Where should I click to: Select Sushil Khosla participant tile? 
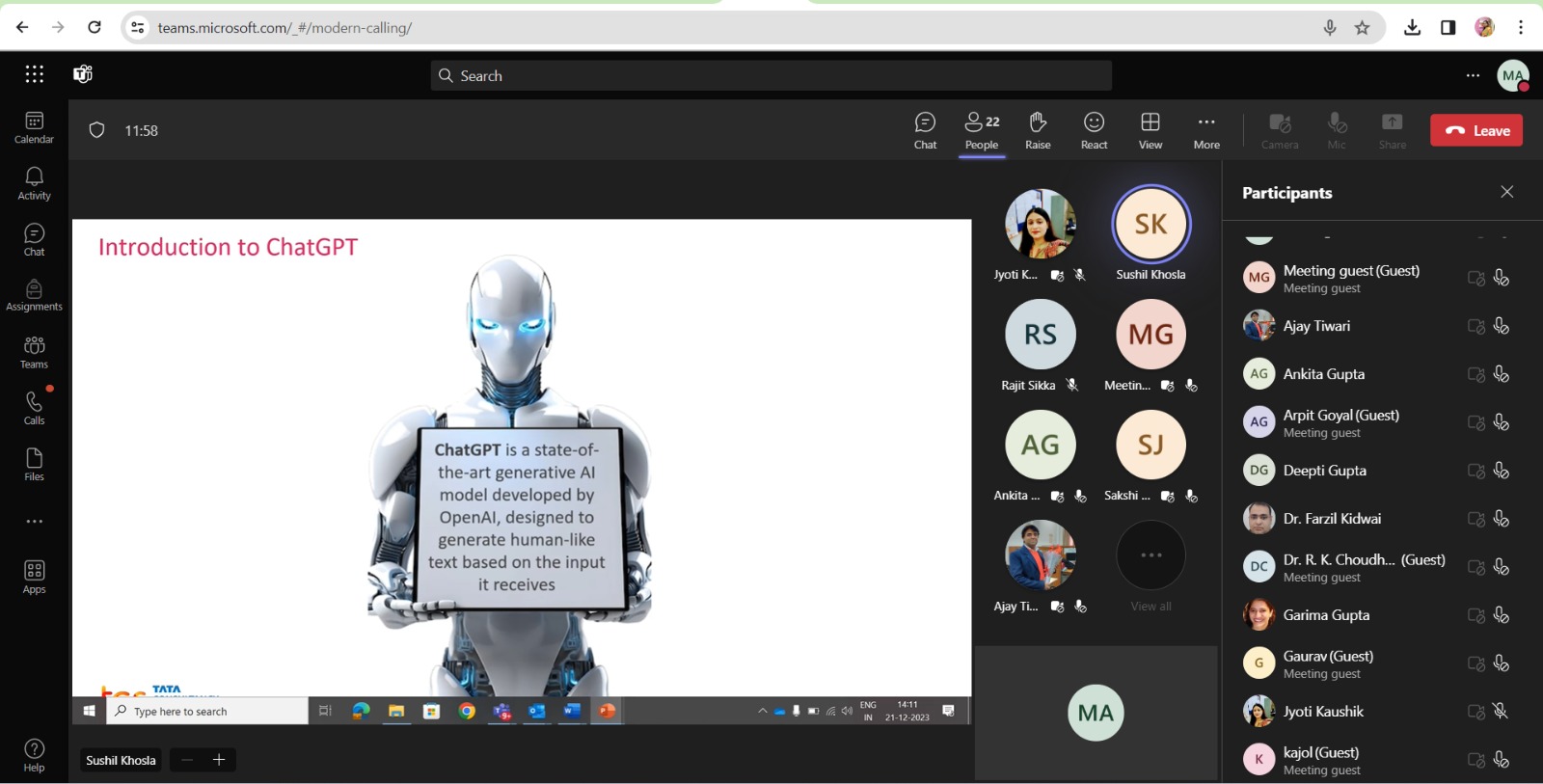pyautogui.click(x=1150, y=232)
